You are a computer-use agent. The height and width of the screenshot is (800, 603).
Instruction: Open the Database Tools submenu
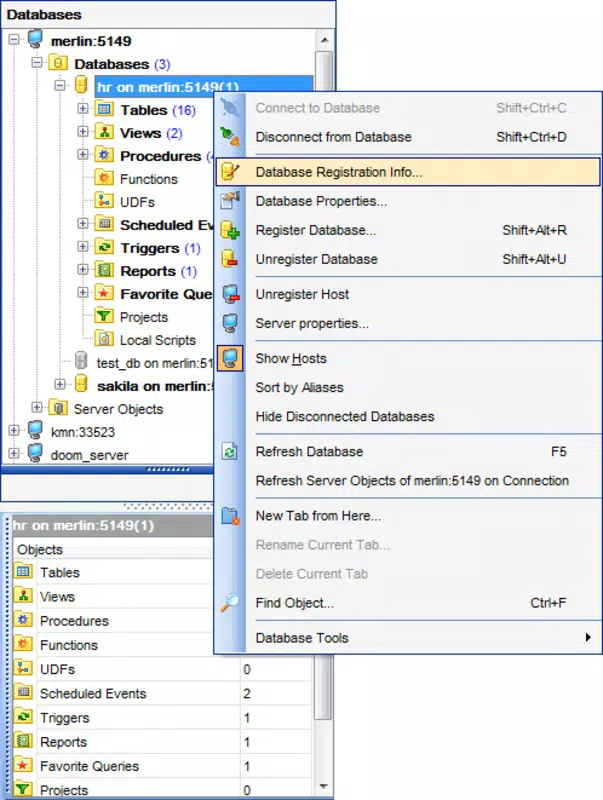pos(407,638)
